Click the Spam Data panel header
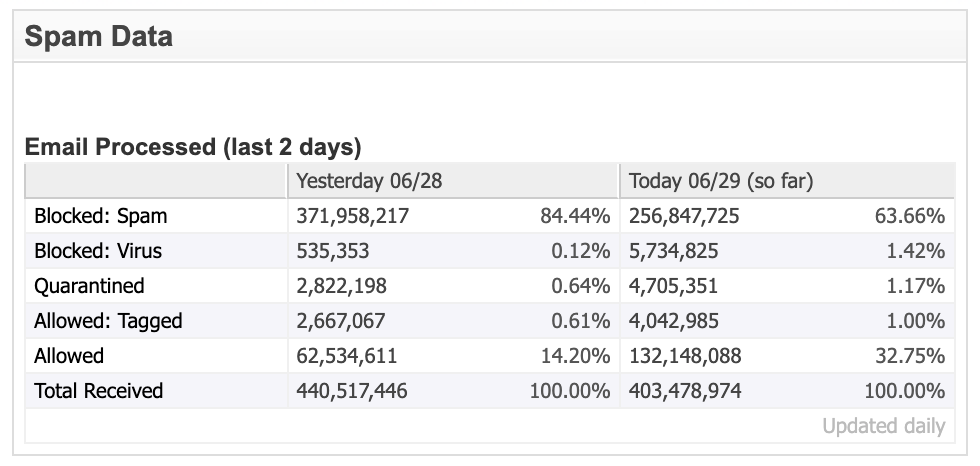Screen dimensions: 980x466 click(489, 36)
